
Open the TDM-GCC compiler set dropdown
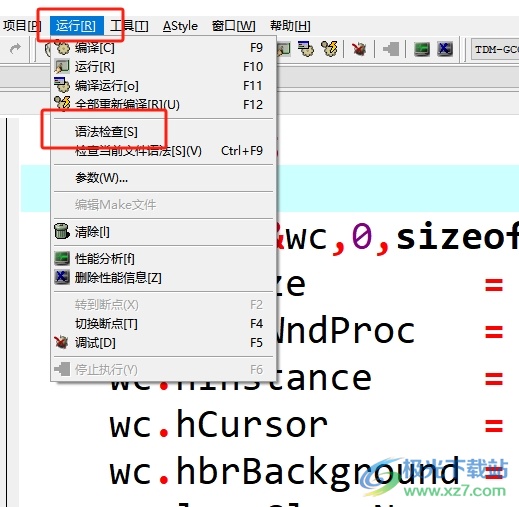pos(495,49)
